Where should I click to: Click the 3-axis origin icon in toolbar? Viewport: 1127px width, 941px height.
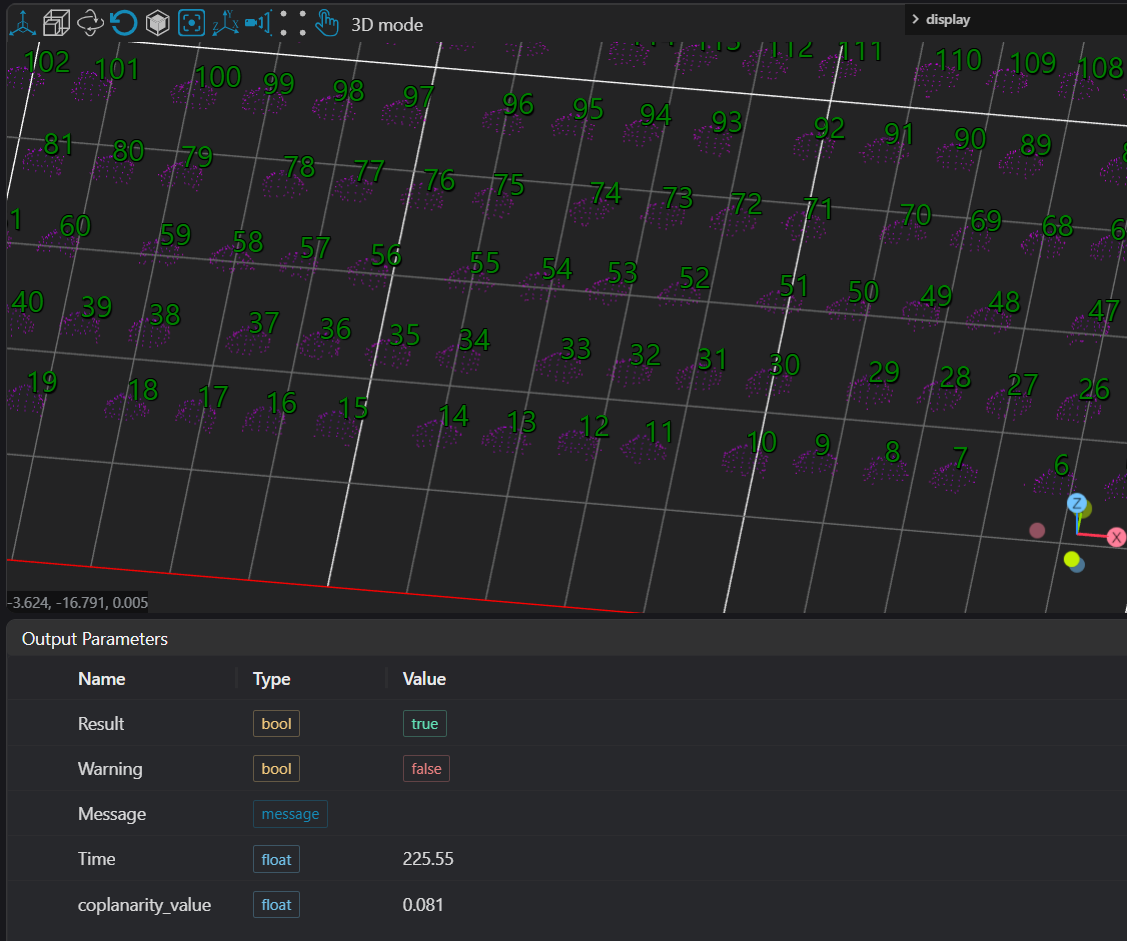pos(22,22)
